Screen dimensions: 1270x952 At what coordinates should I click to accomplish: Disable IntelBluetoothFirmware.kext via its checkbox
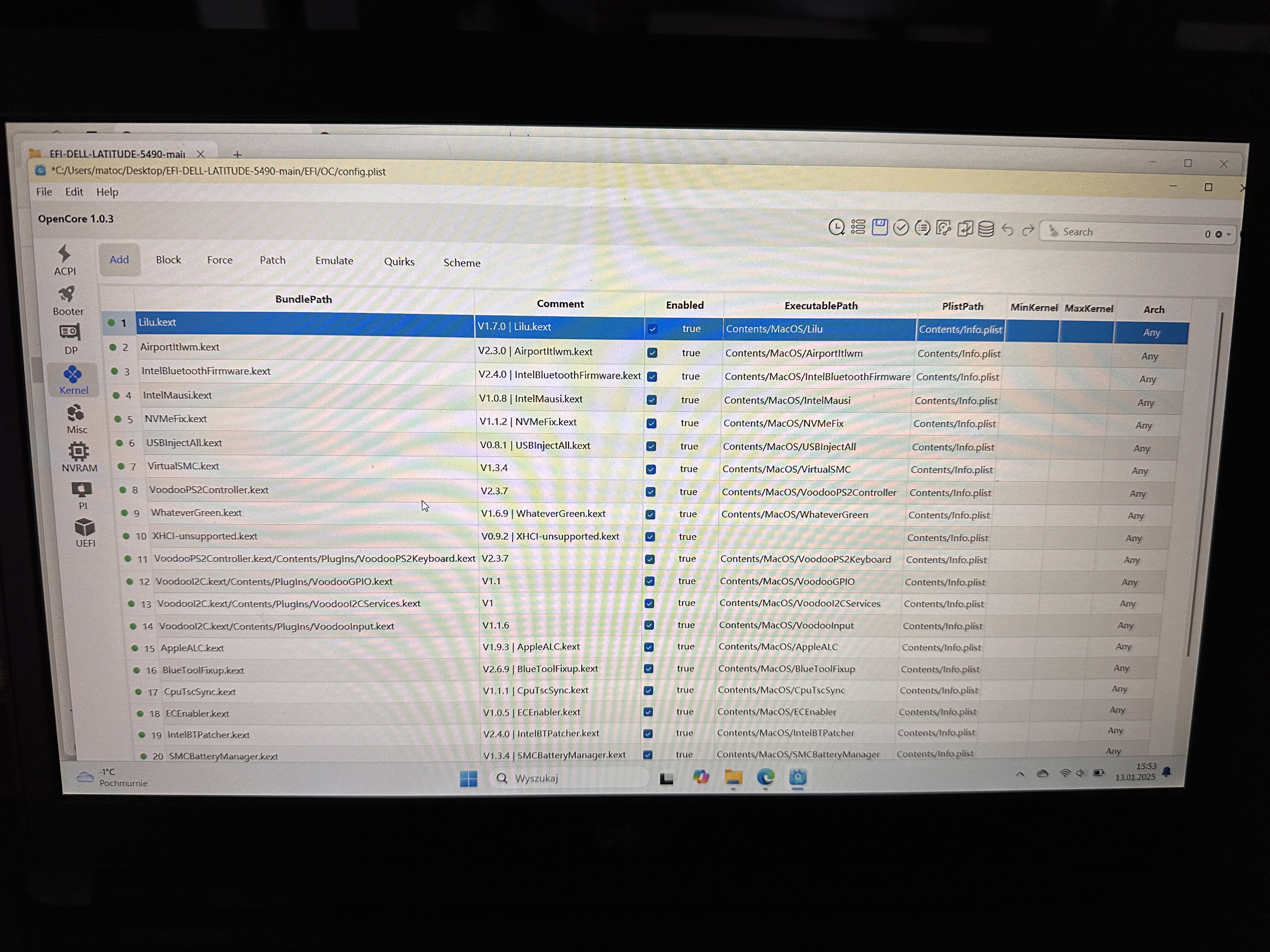pyautogui.click(x=652, y=377)
